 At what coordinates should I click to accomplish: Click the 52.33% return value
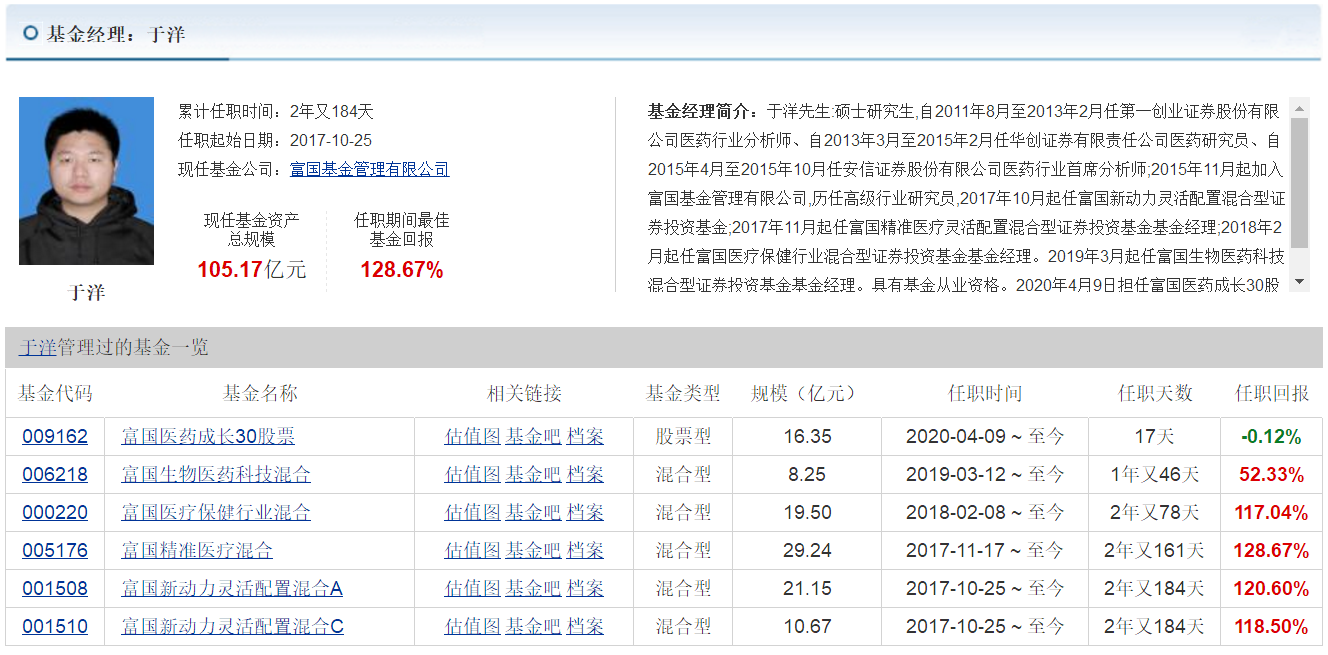pos(1271,475)
